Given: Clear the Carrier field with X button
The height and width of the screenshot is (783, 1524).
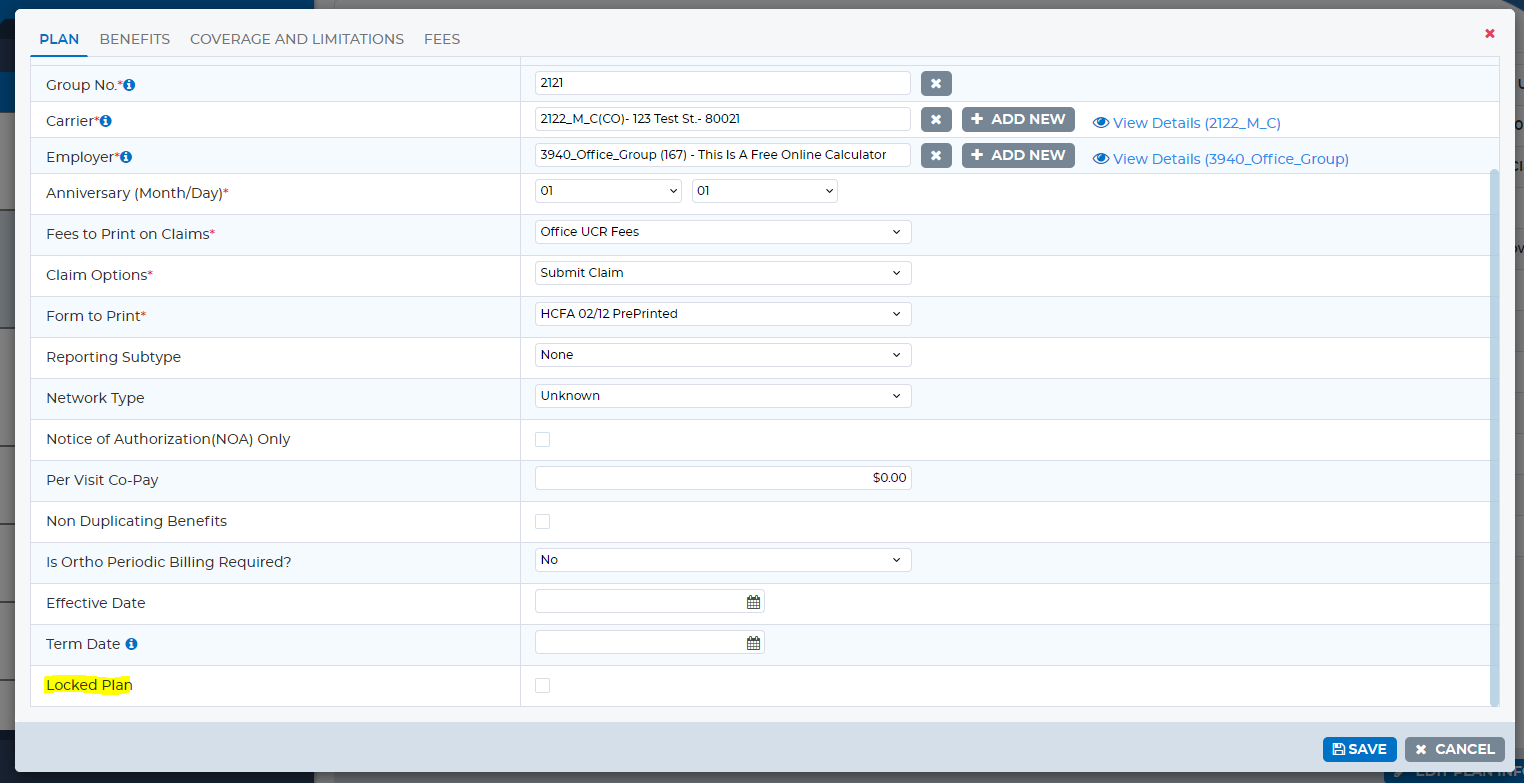Looking at the screenshot, I should click(x=936, y=120).
